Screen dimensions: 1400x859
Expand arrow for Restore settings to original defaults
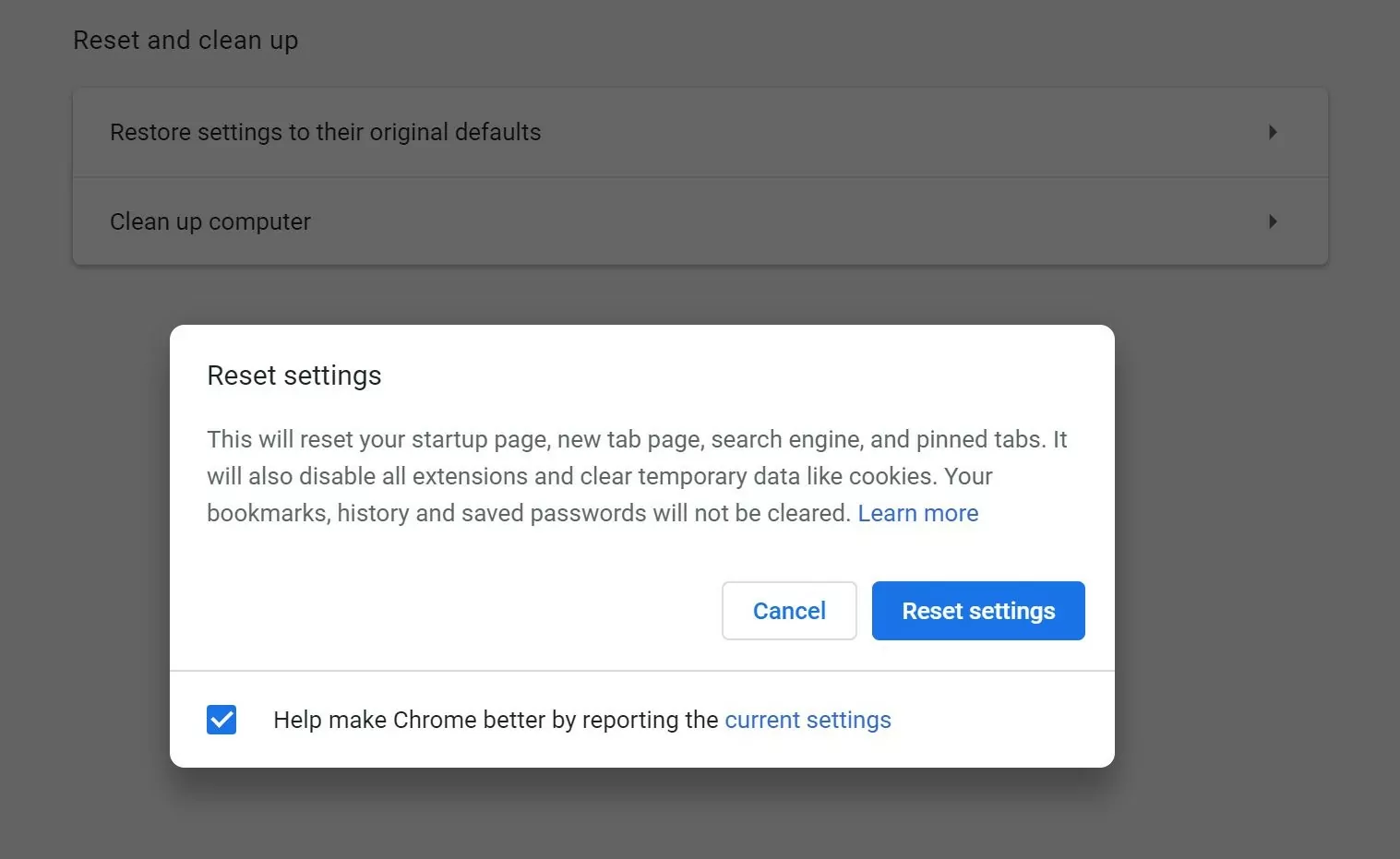(x=1273, y=132)
